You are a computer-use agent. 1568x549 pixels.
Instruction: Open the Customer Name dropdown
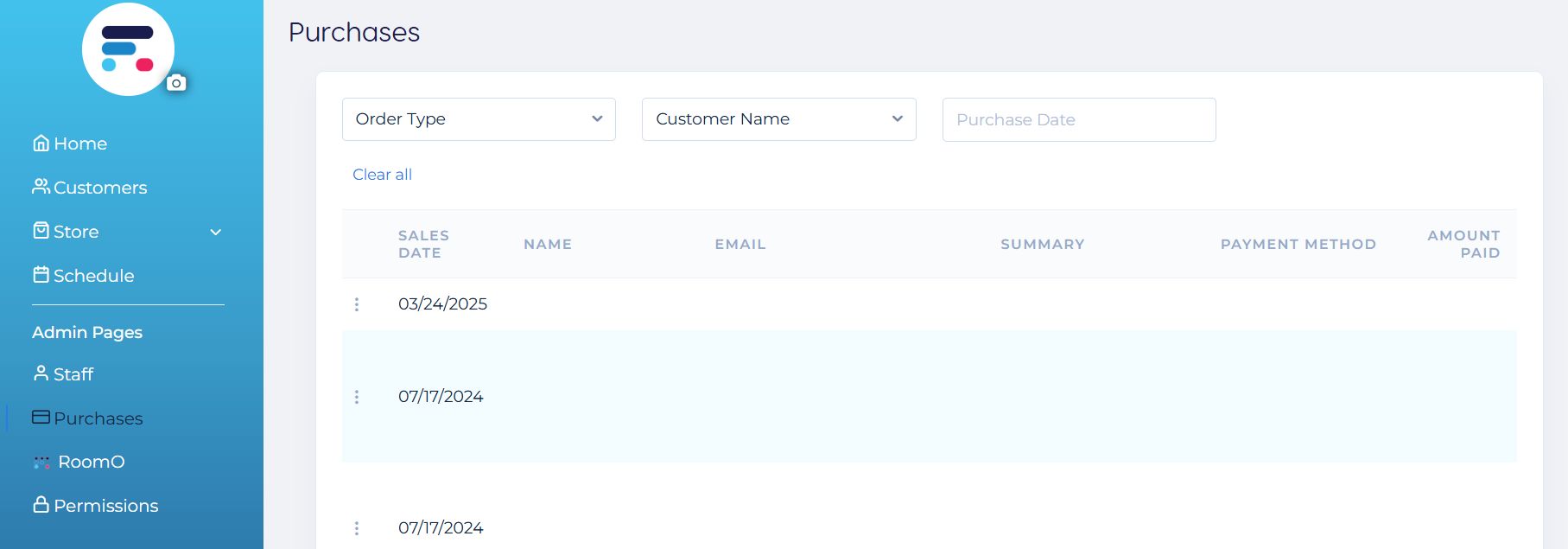point(778,119)
